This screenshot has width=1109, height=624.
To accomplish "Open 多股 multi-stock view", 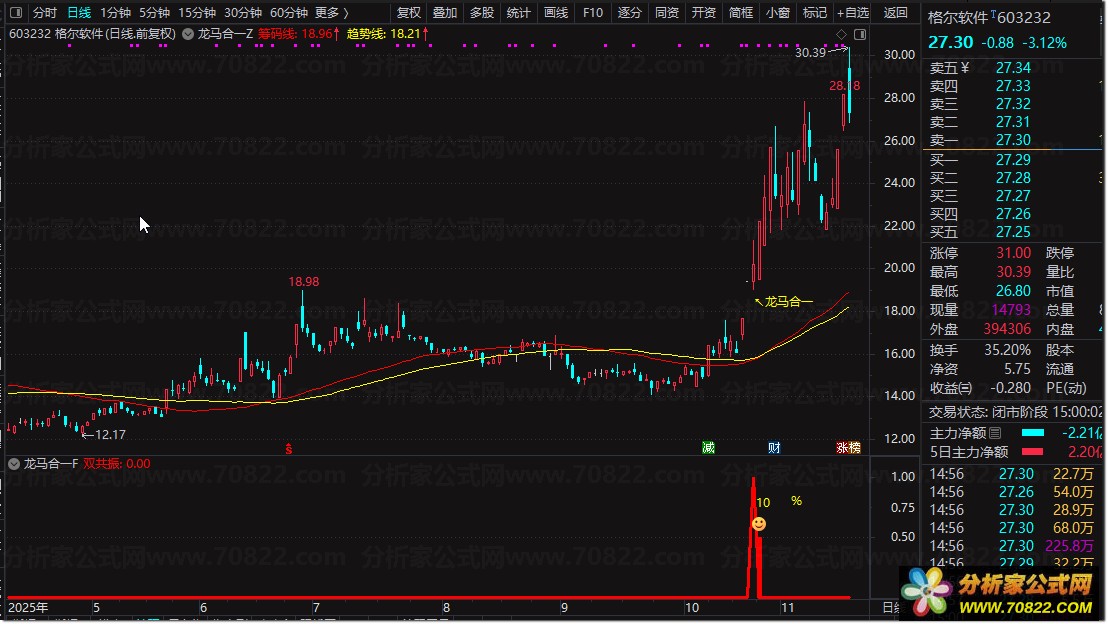I will (482, 13).
